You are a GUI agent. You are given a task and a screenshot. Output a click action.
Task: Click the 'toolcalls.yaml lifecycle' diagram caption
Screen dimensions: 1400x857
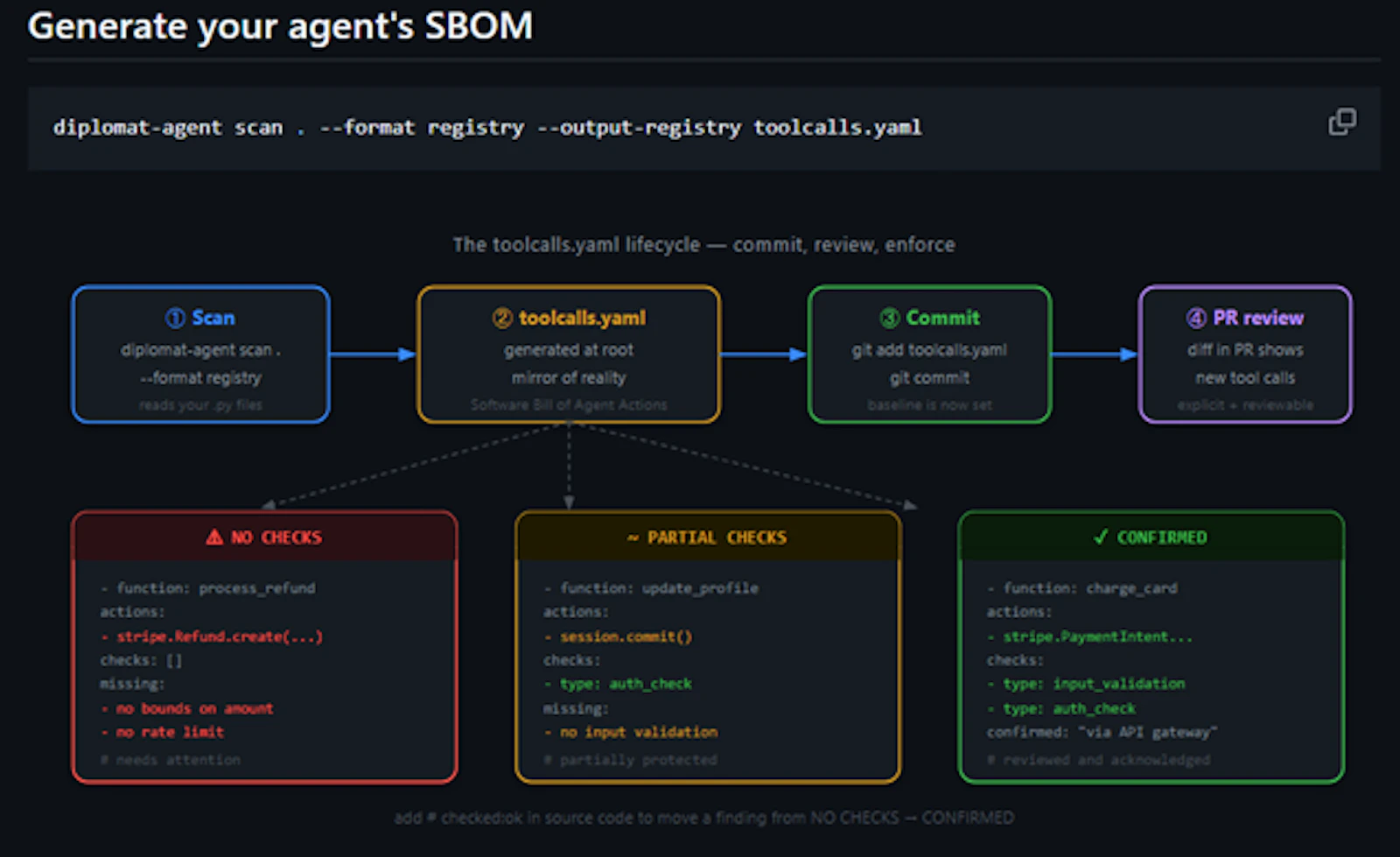703,244
